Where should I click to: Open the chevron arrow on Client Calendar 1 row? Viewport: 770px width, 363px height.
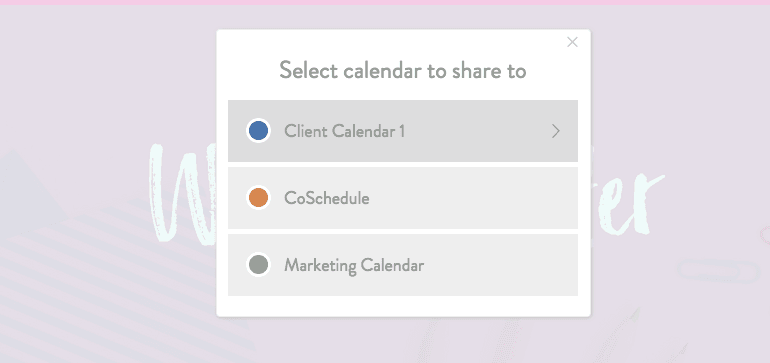555,131
